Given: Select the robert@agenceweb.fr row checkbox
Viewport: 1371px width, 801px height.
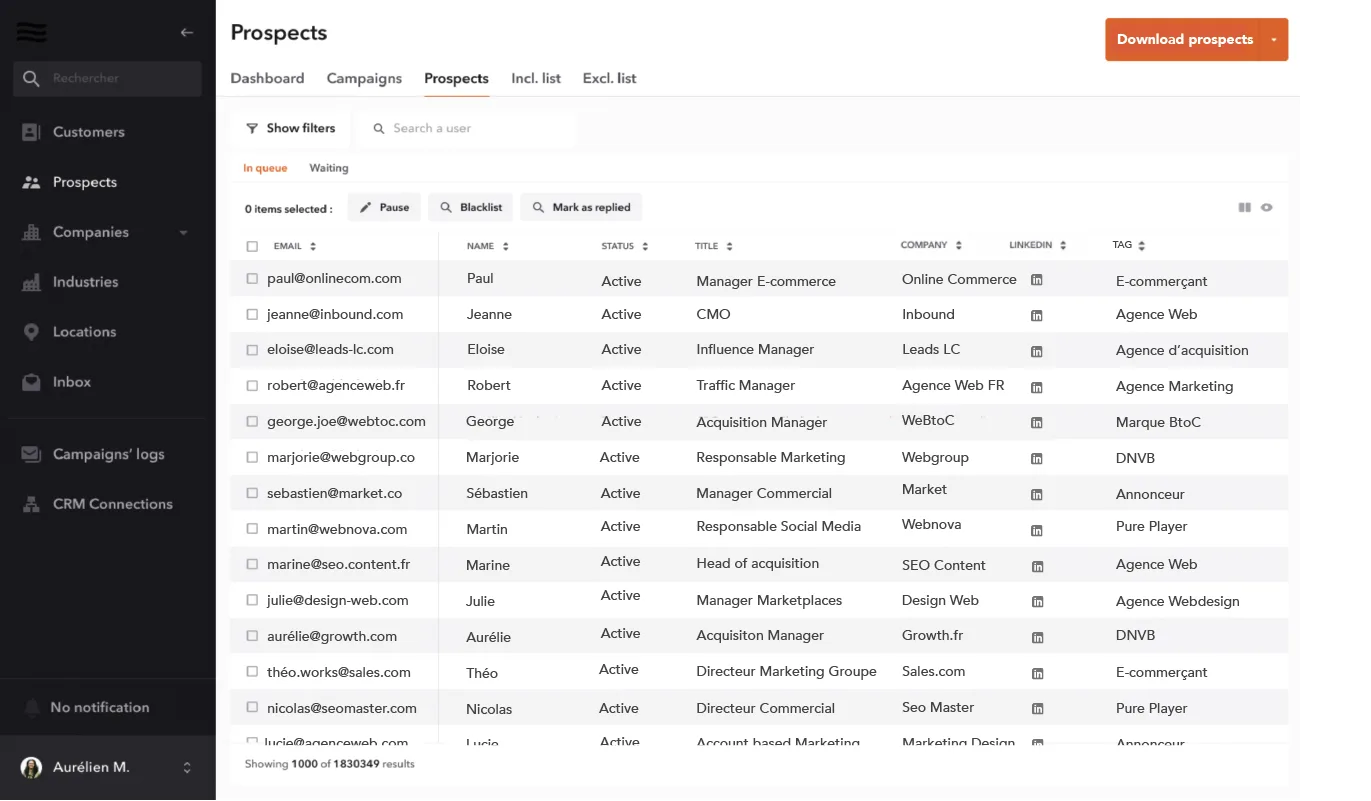Looking at the screenshot, I should [x=252, y=385].
